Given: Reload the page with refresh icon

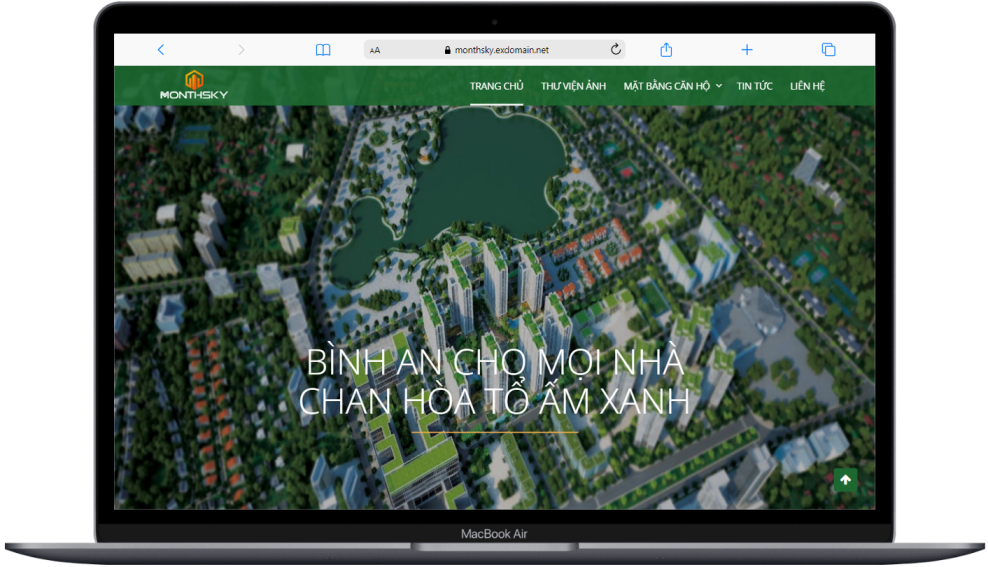Looking at the screenshot, I should (616, 49).
